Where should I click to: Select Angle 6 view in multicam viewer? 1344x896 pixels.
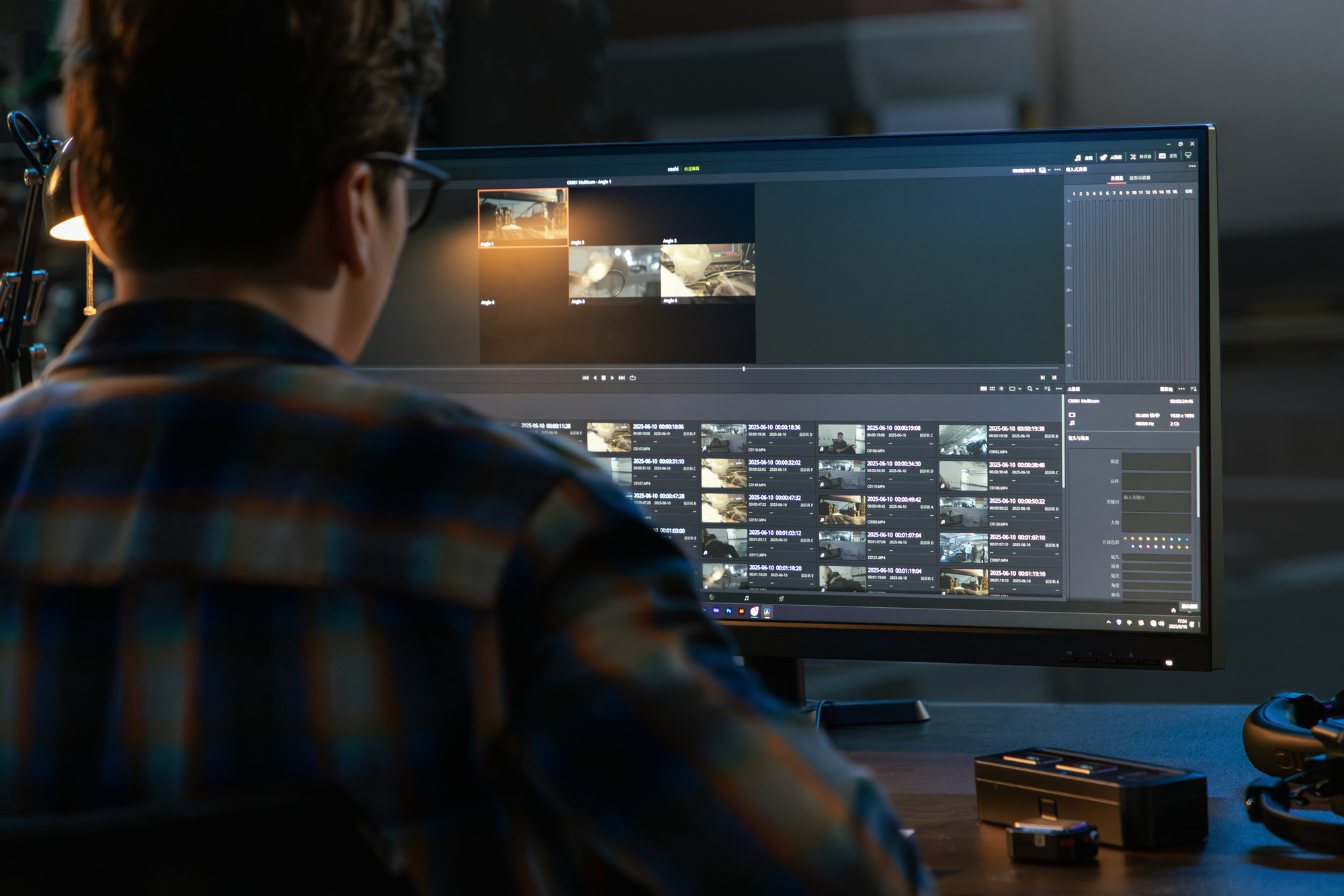pos(708,273)
